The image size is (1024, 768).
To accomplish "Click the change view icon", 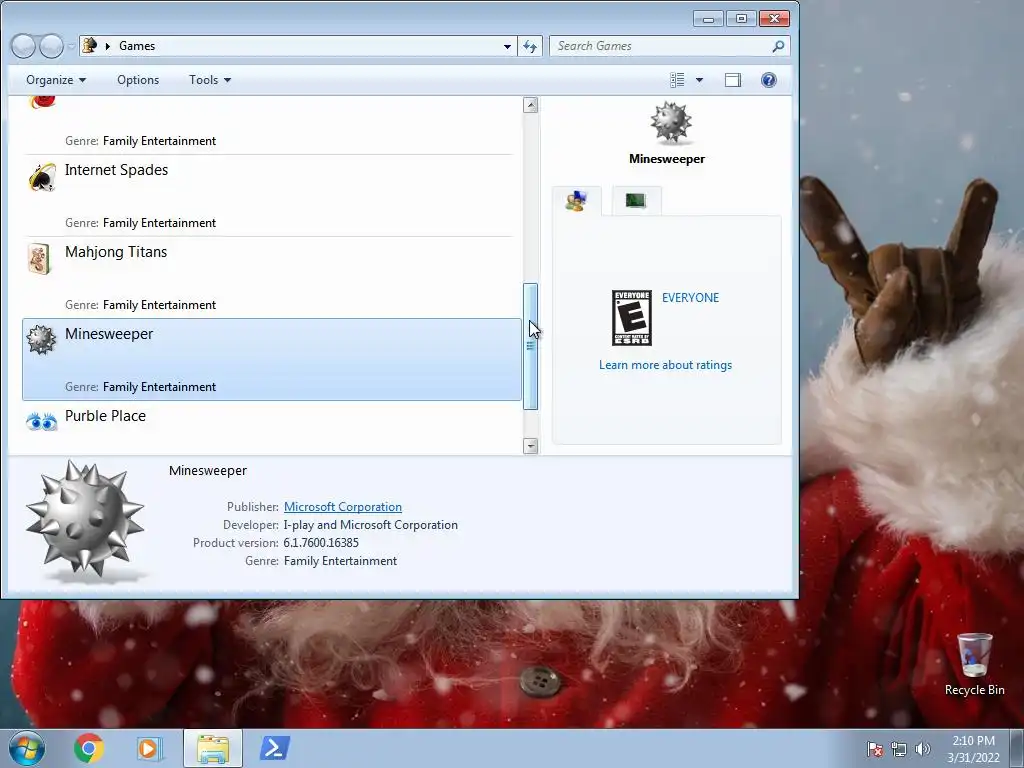I will [677, 80].
